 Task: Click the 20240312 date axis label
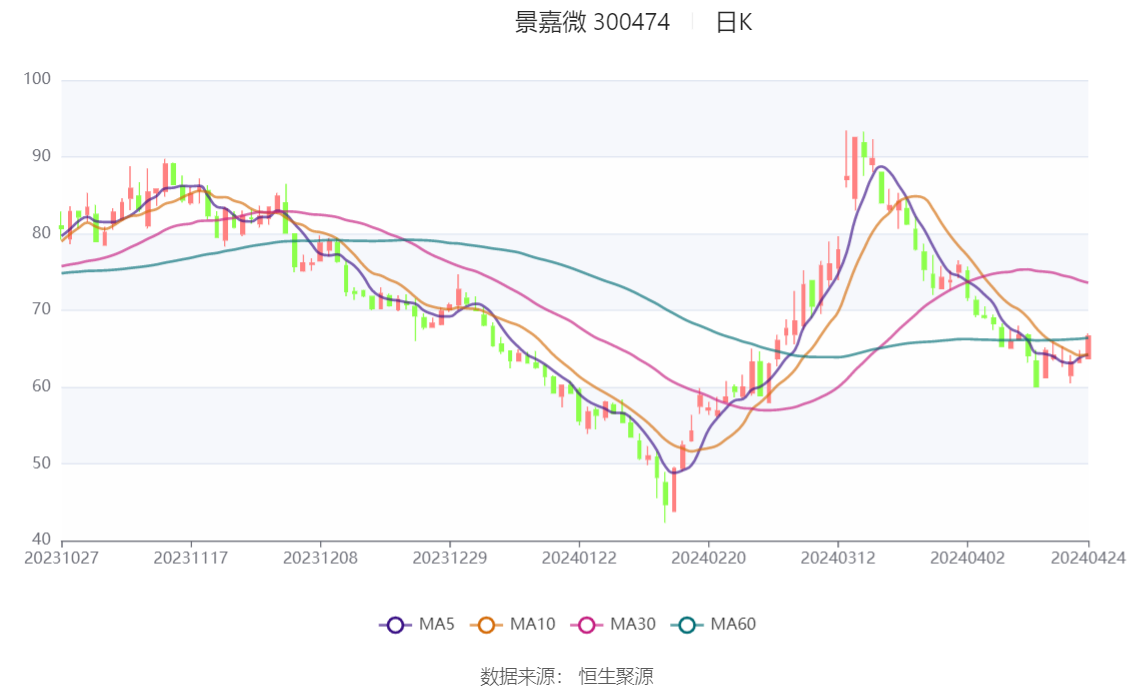tap(838, 558)
